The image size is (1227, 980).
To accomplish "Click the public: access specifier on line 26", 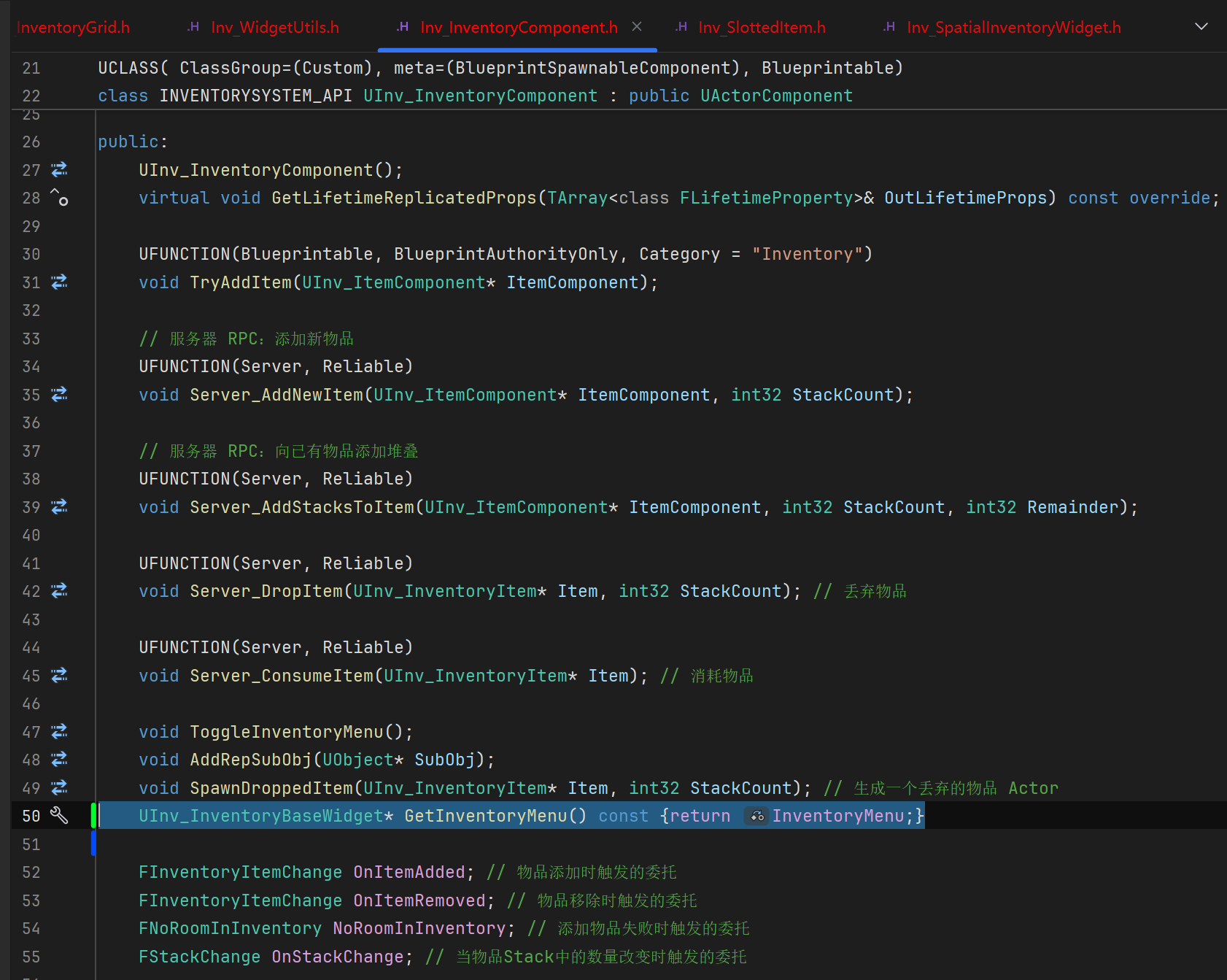I will tap(133, 142).
